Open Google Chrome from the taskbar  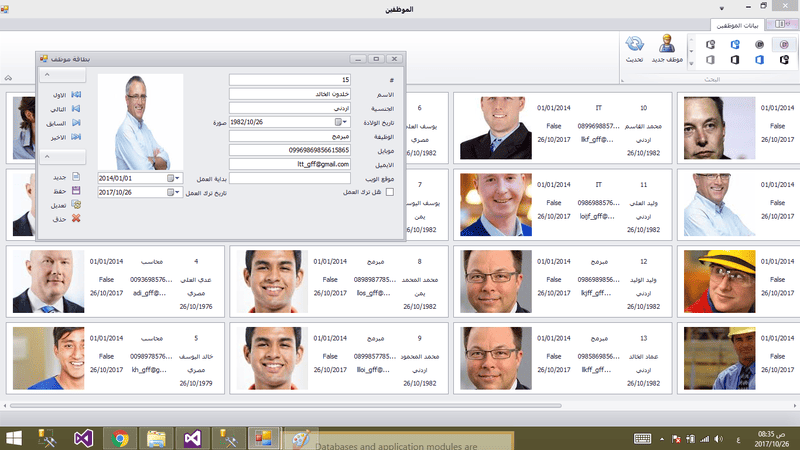(120, 438)
